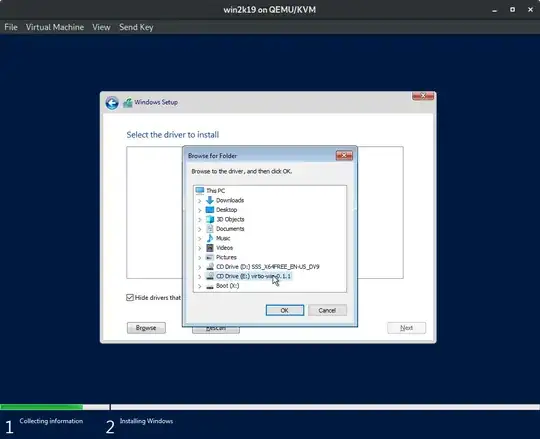This screenshot has width=540, height=439.
Task: Click the Windows Setup title icon
Action: click(128, 103)
